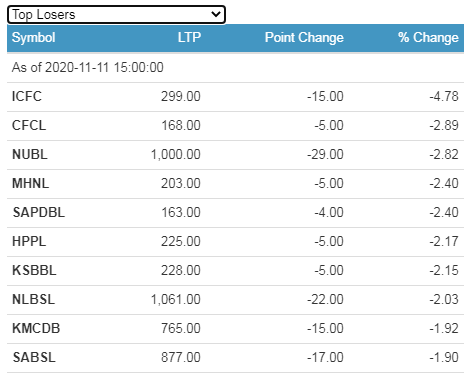Click the Point Change column header
Screen dimensions: 467x379
[x=304, y=37]
